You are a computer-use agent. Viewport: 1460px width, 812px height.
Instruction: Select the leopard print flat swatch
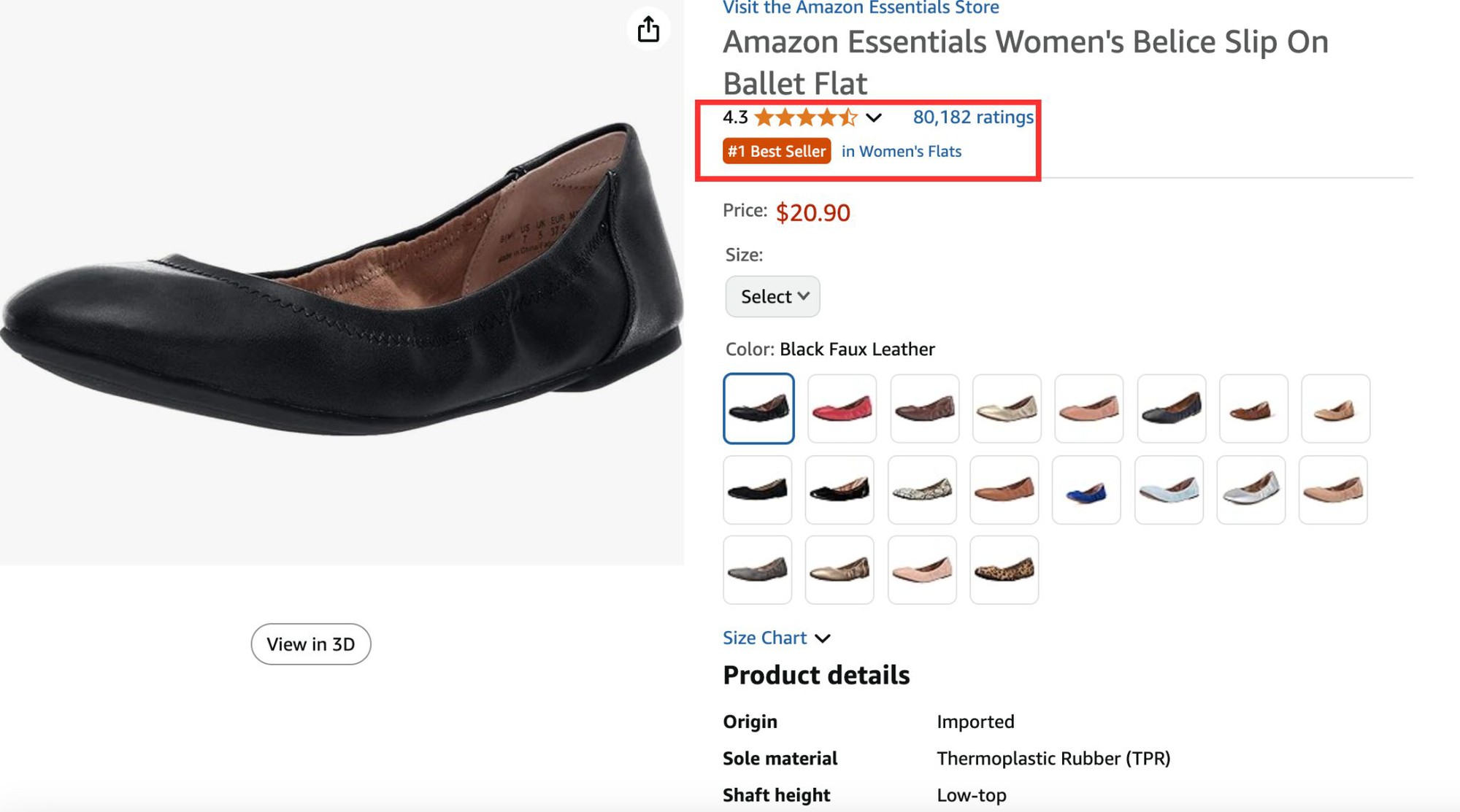(x=1004, y=570)
